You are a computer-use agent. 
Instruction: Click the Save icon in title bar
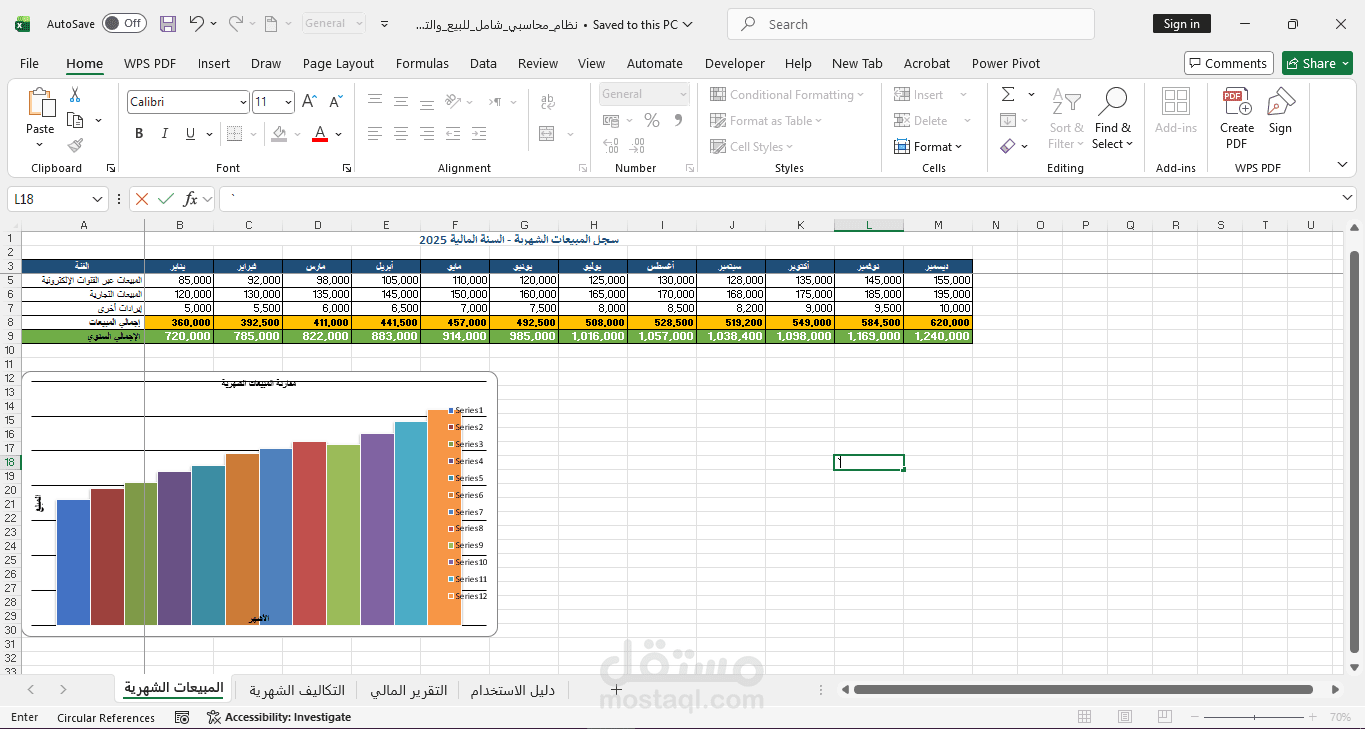(x=168, y=24)
